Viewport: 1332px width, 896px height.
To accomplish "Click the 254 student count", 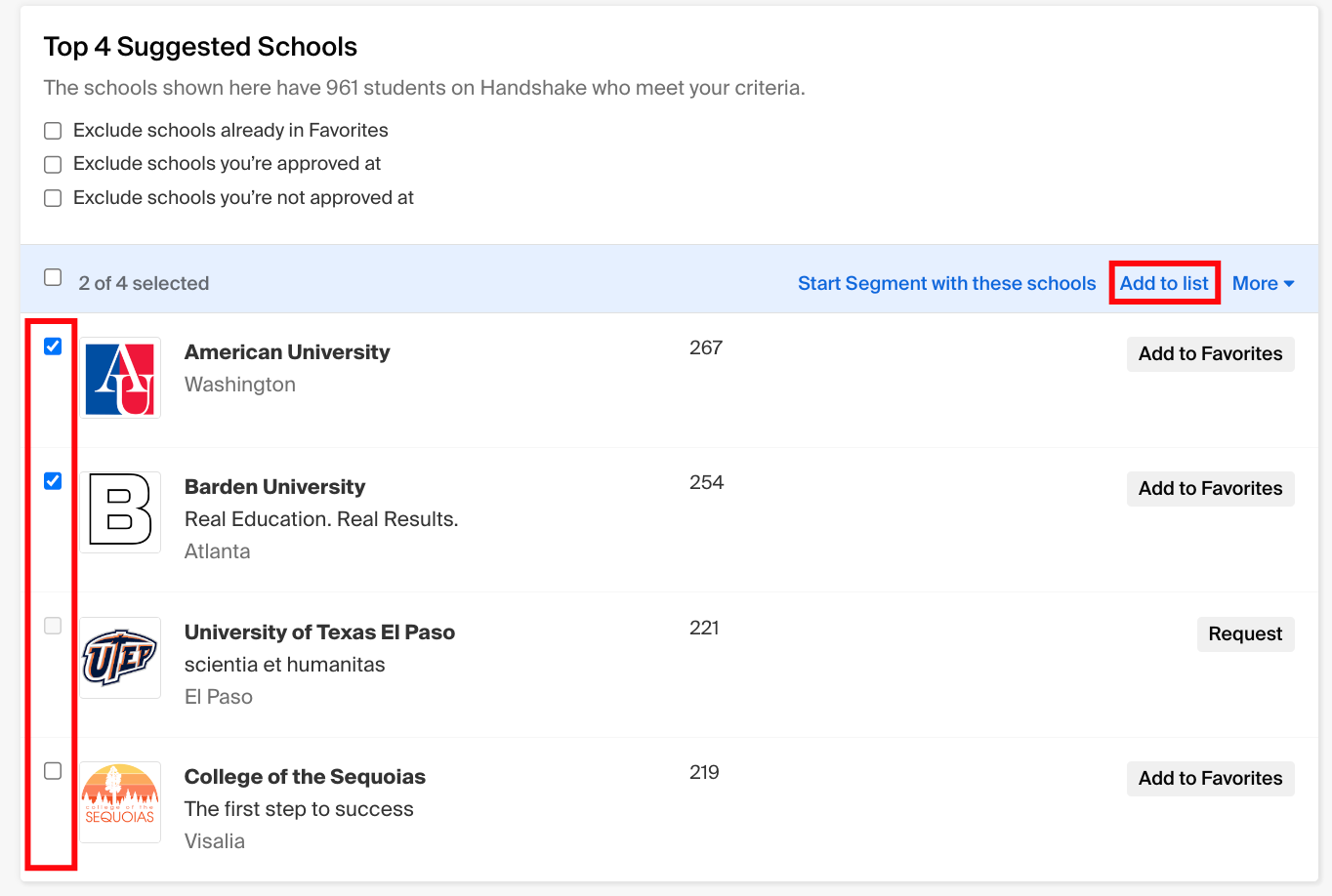I will (706, 482).
